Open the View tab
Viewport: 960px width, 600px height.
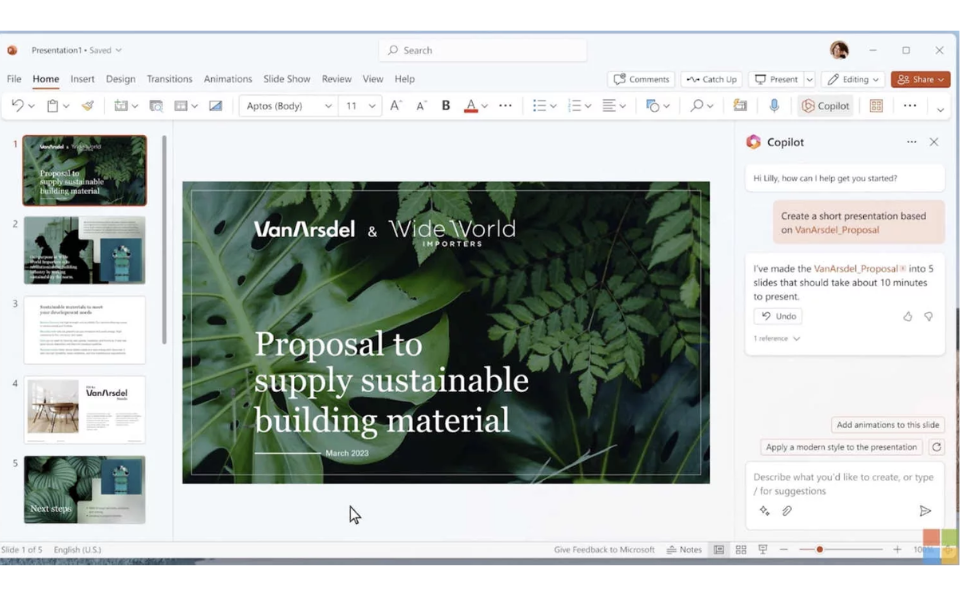(373, 79)
